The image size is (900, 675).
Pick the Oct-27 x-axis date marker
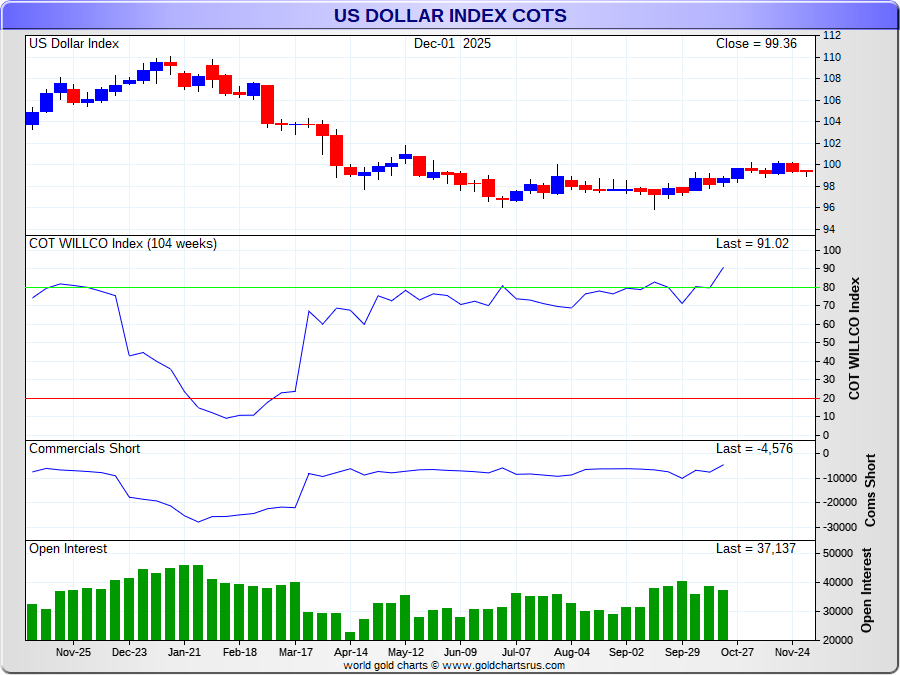coord(737,651)
